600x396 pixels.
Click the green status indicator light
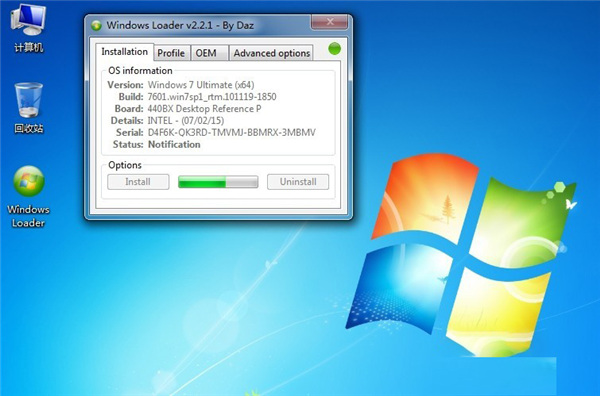[334, 49]
